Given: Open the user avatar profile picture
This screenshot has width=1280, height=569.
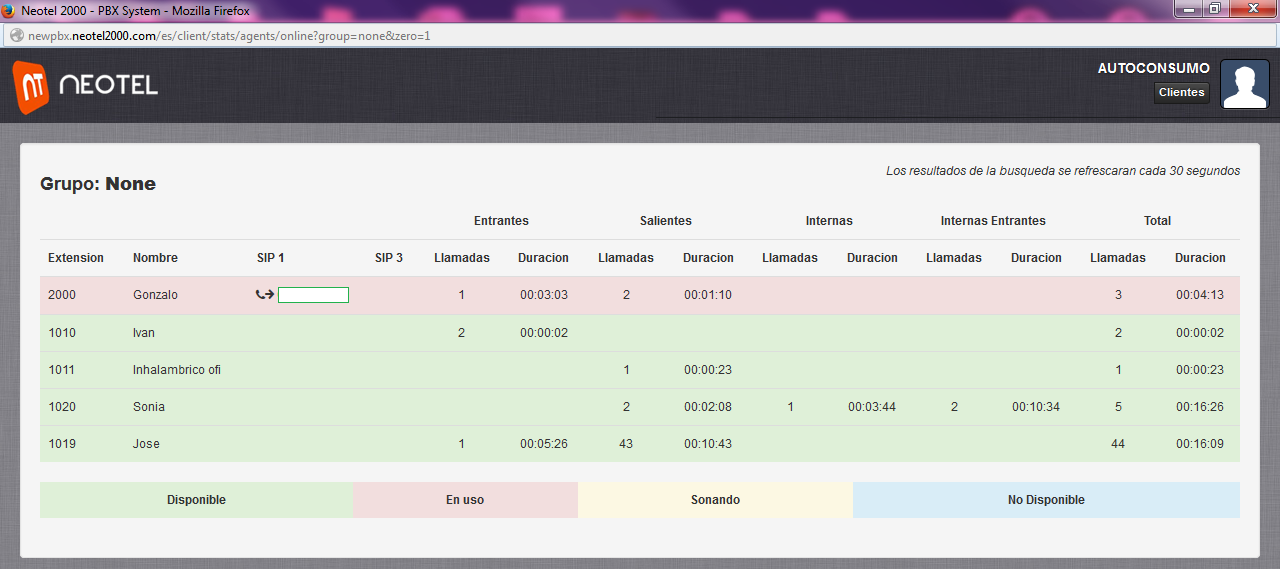Looking at the screenshot, I should click(x=1244, y=85).
